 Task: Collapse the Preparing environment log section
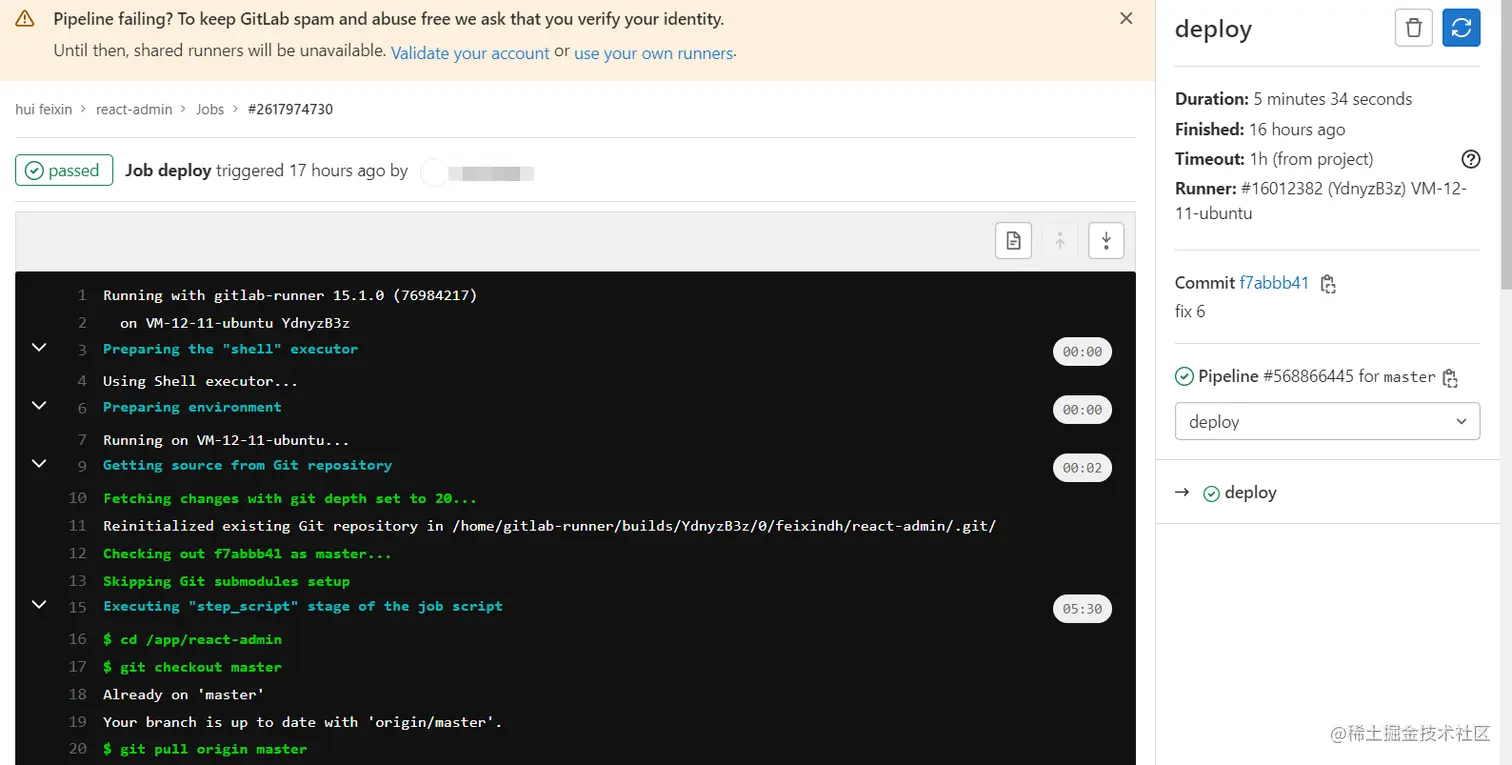pyautogui.click(x=39, y=406)
